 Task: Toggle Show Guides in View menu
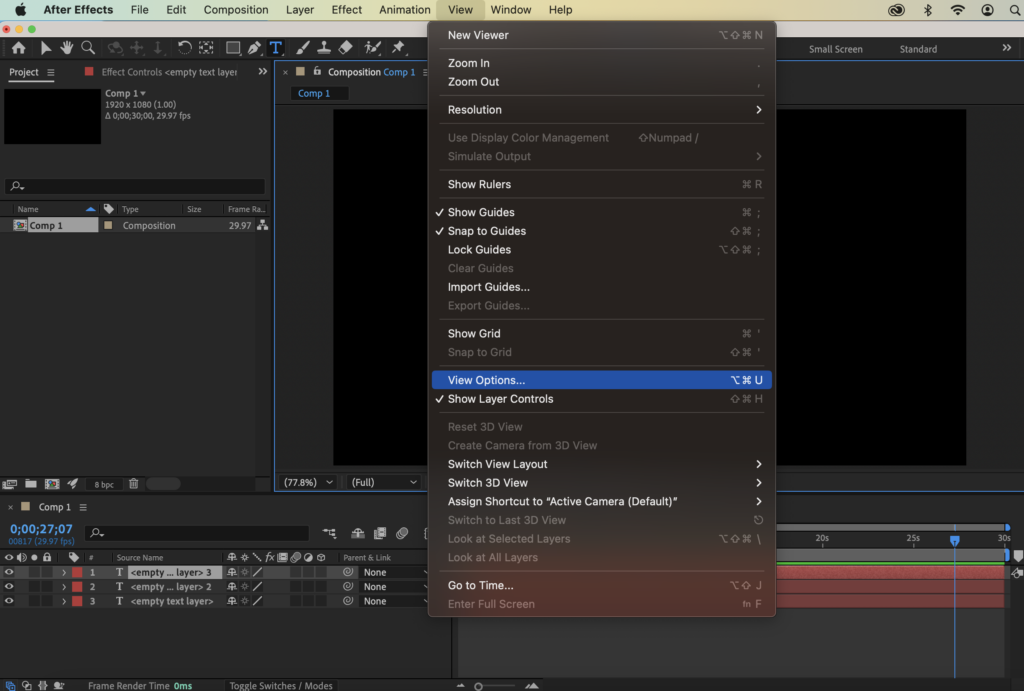pyautogui.click(x=601, y=212)
